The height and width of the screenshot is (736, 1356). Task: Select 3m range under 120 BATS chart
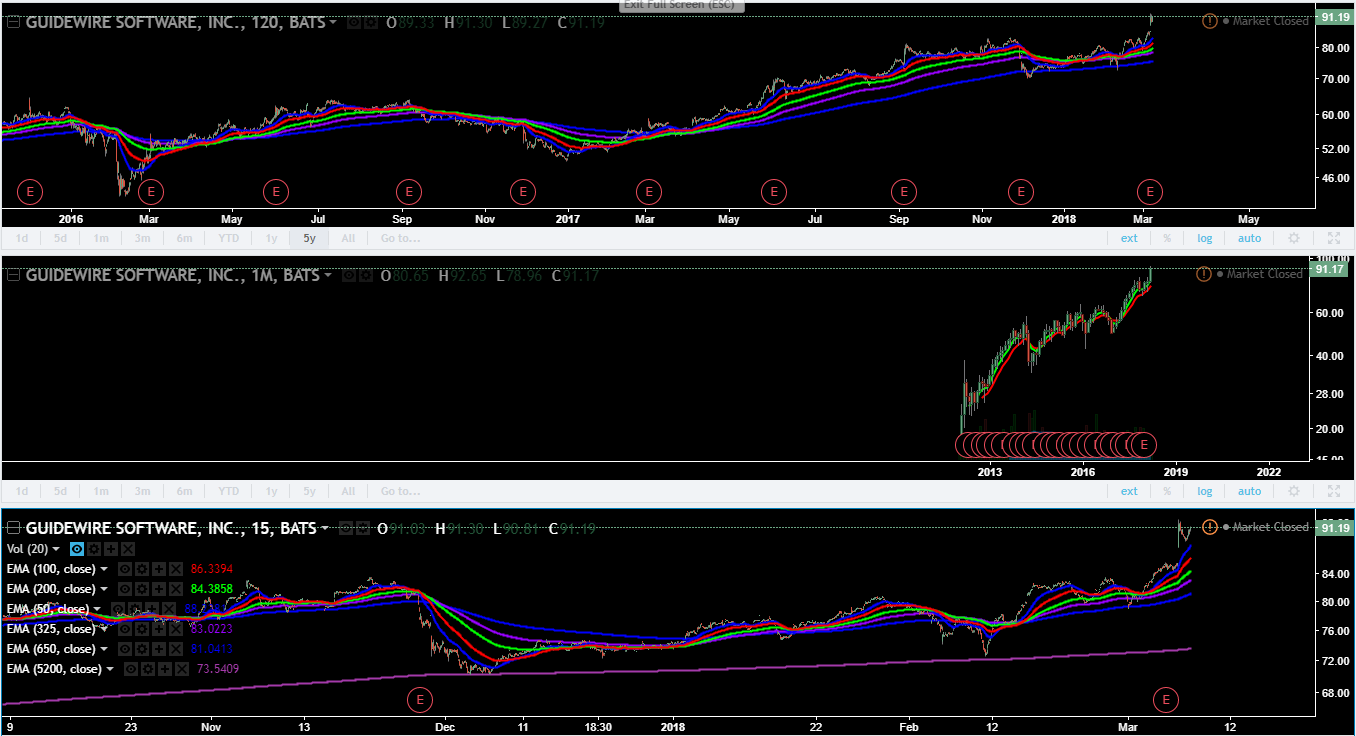tap(143, 238)
